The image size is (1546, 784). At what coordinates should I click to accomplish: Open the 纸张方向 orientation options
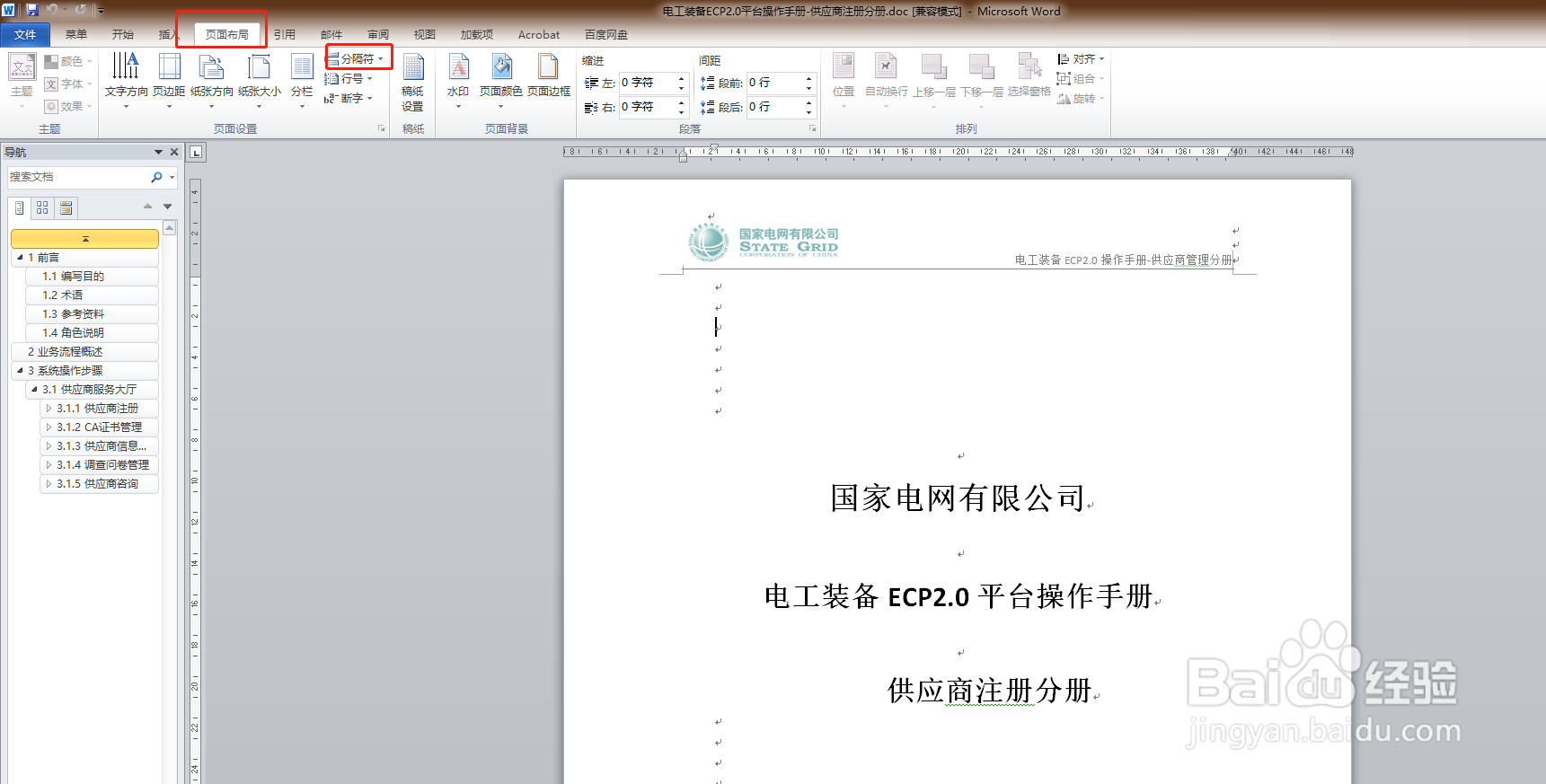coord(212,81)
